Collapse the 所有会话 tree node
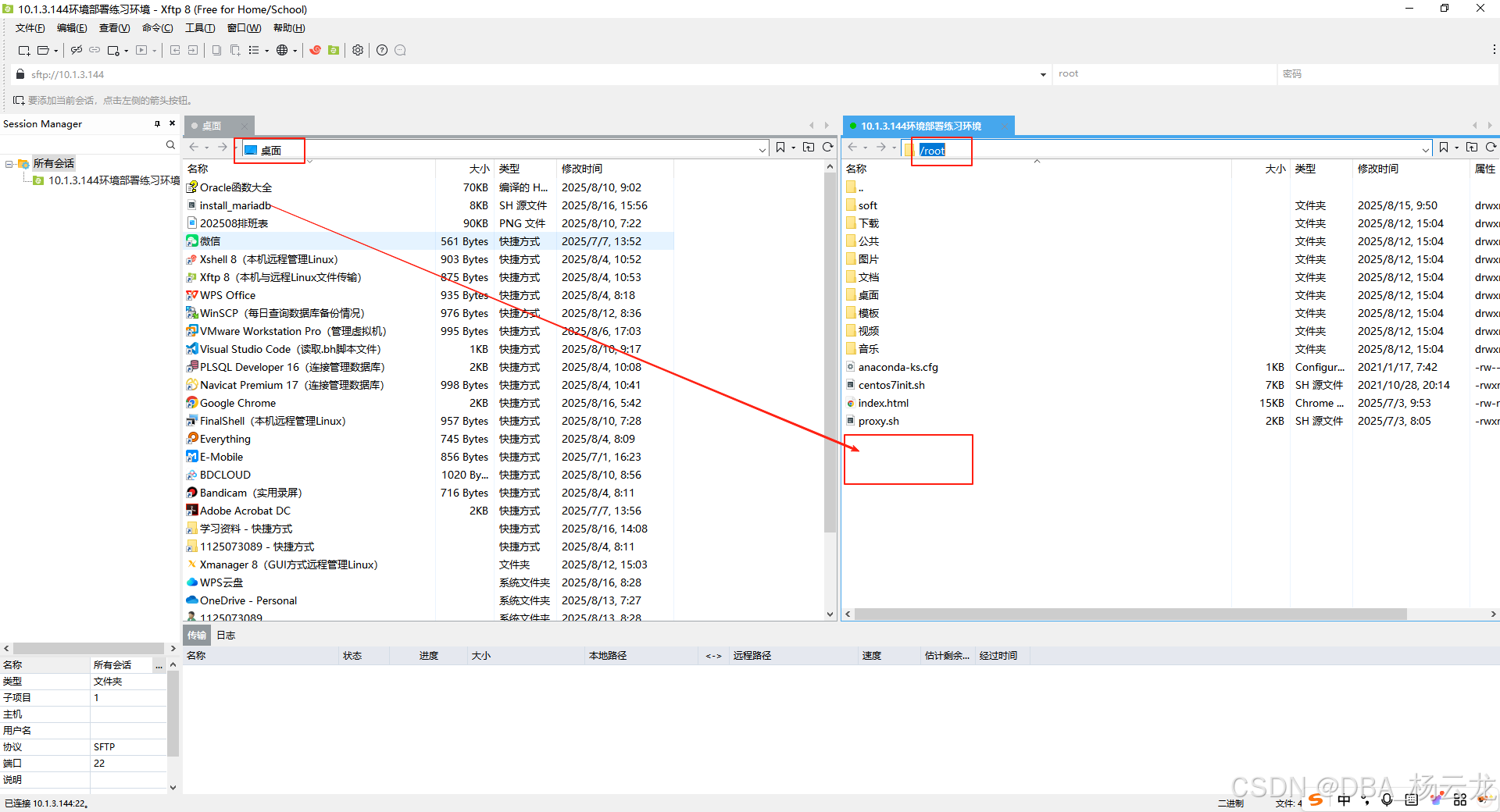Viewport: 1500px width, 812px height. point(9,164)
